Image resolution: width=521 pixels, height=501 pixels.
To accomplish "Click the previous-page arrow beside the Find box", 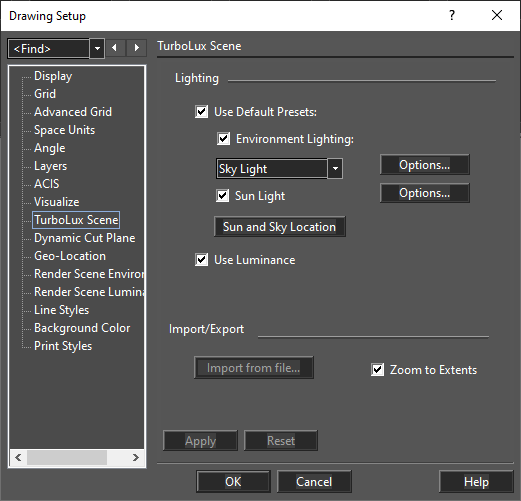I will pyautogui.click(x=115, y=48).
